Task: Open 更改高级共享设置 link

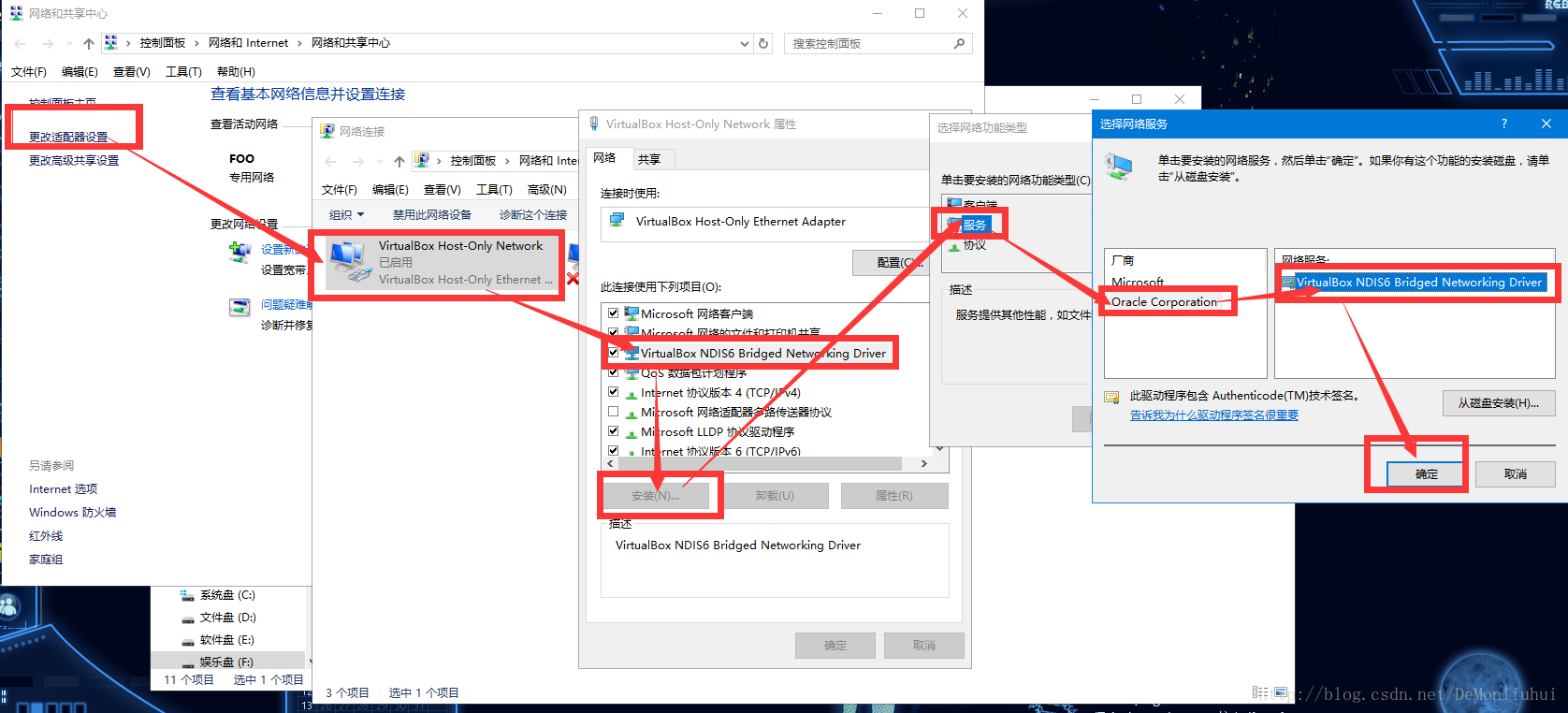Action: tap(74, 160)
